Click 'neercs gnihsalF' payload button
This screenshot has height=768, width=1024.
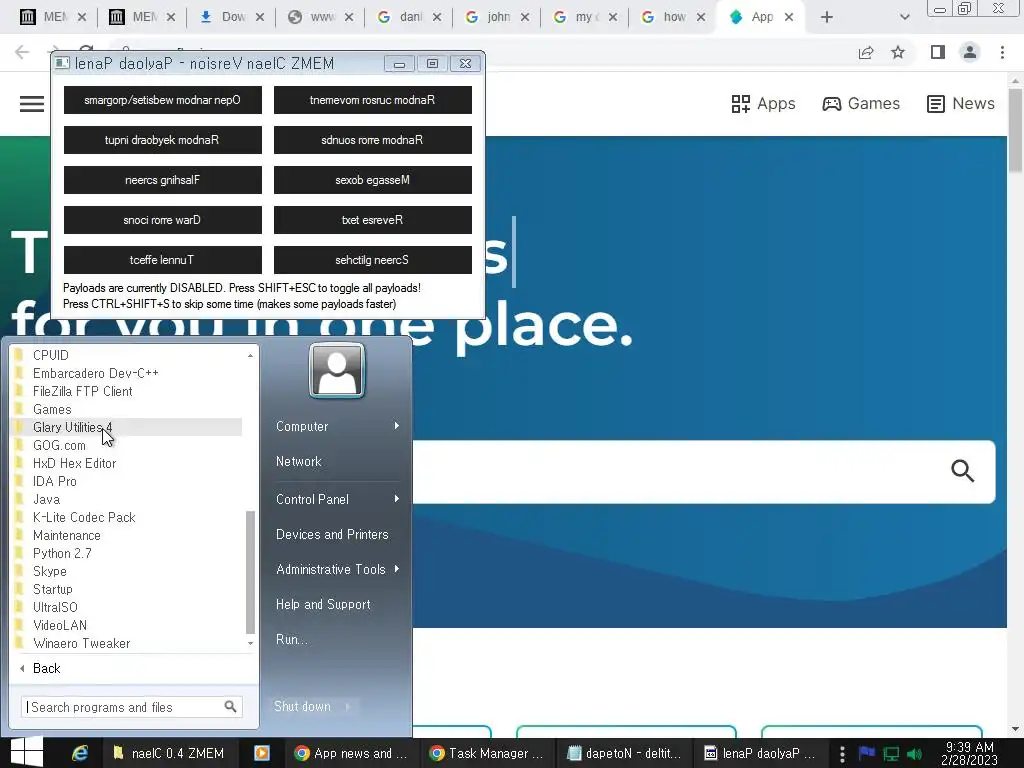click(163, 180)
